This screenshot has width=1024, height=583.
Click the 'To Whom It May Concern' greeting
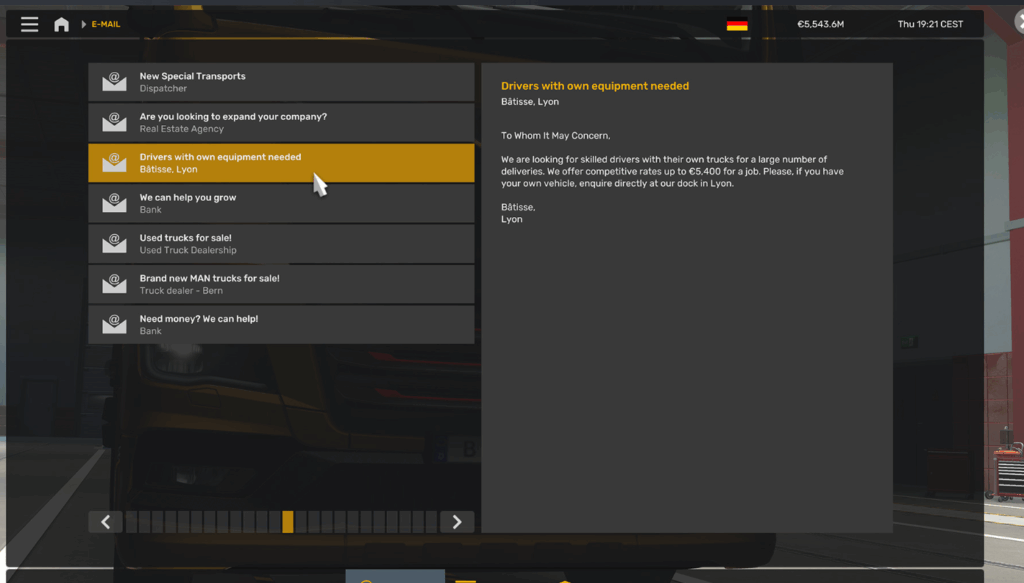(x=556, y=136)
